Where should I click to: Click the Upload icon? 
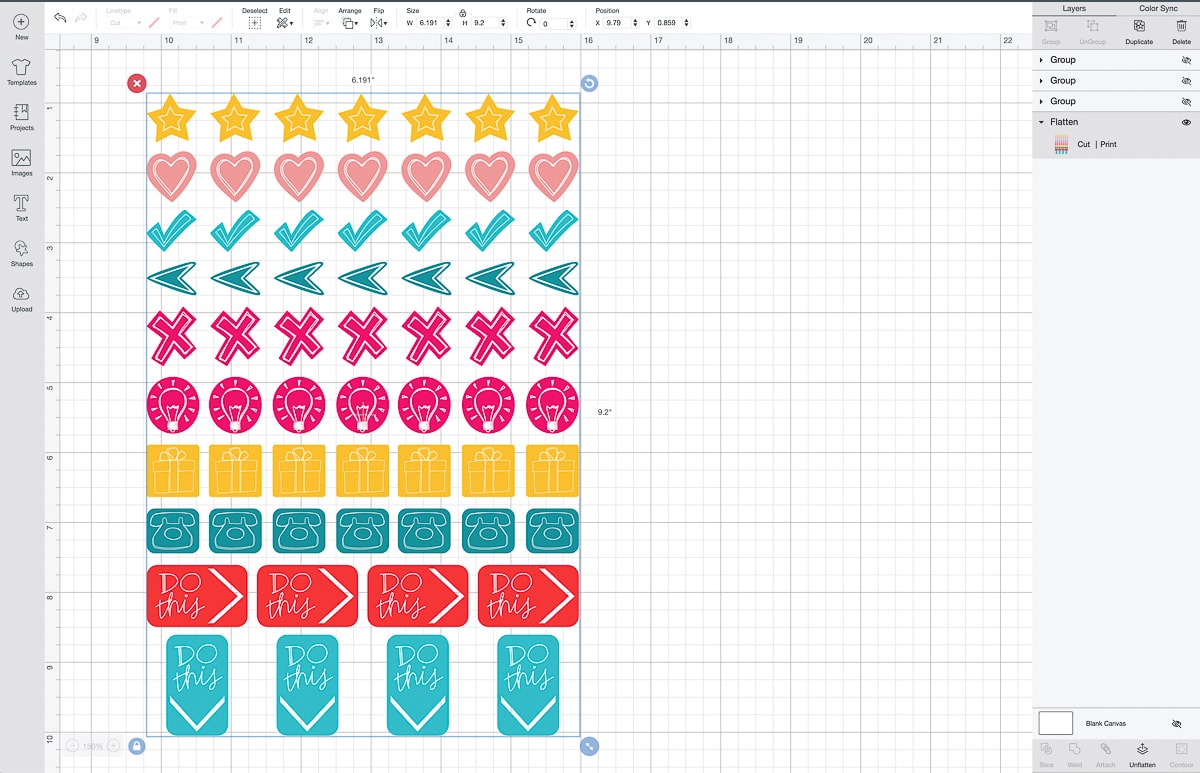(21, 294)
